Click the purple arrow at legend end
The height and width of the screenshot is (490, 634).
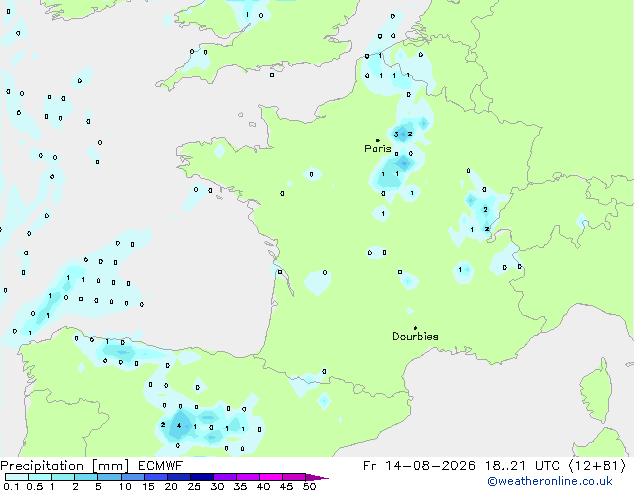(317, 477)
